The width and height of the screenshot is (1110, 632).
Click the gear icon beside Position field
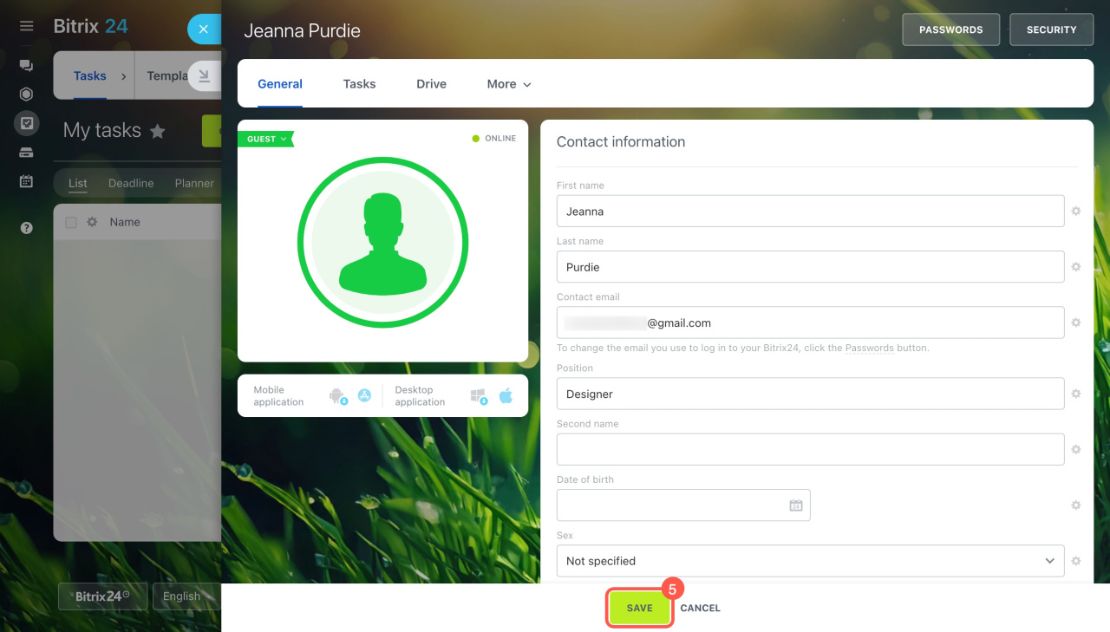1076,393
